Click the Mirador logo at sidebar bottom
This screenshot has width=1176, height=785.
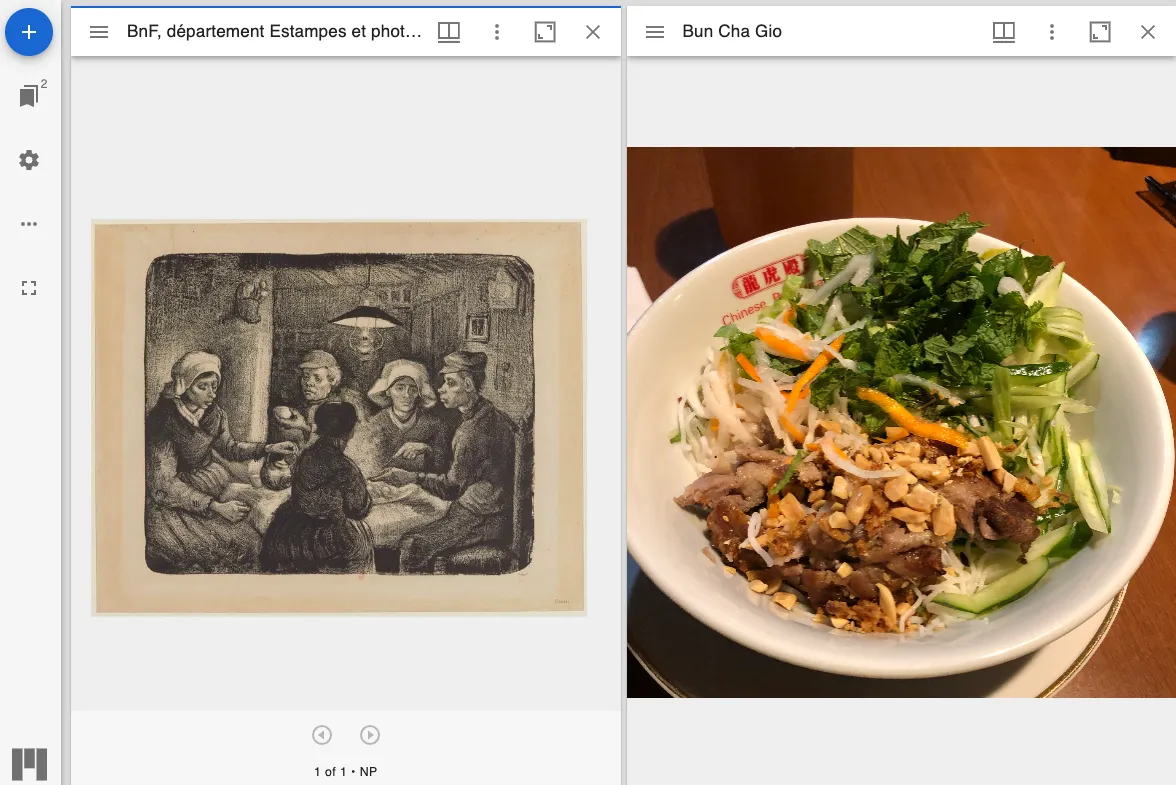tap(29, 765)
